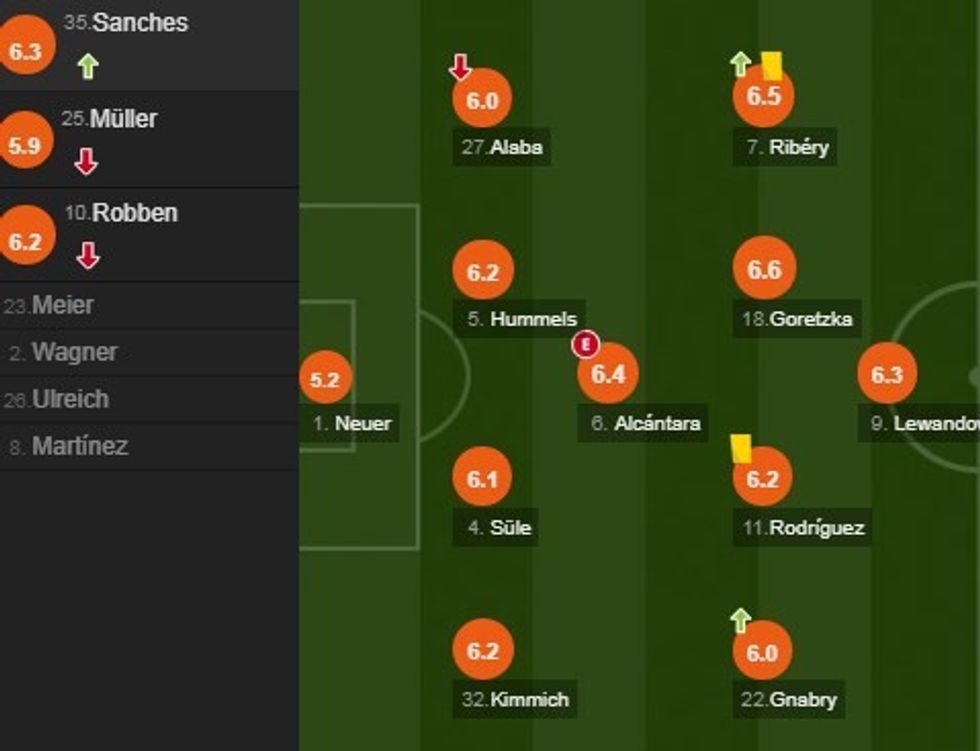Open Ulreich's player entry on bench

click(69, 399)
